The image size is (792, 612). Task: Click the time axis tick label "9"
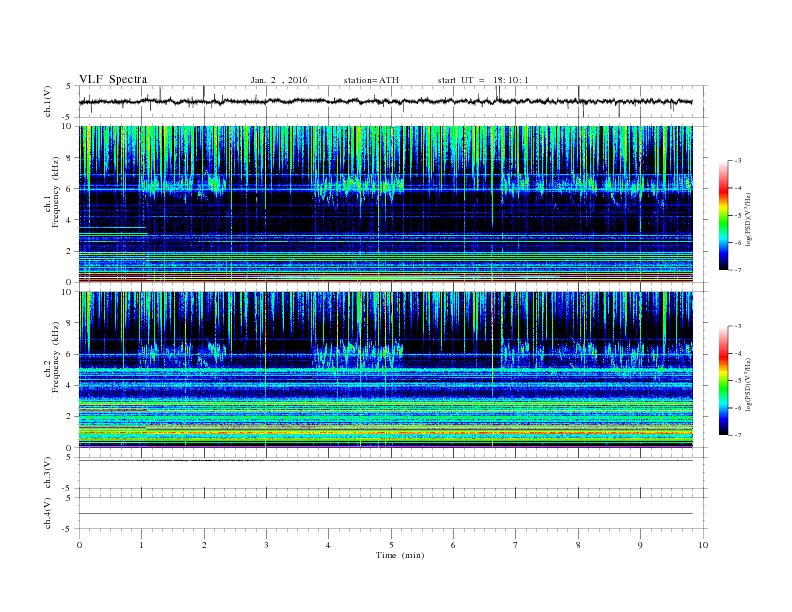[x=640, y=545]
